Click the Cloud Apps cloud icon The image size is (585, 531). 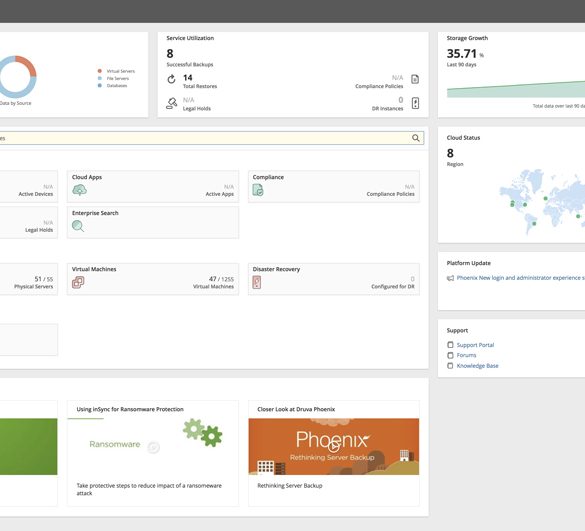pos(79,190)
